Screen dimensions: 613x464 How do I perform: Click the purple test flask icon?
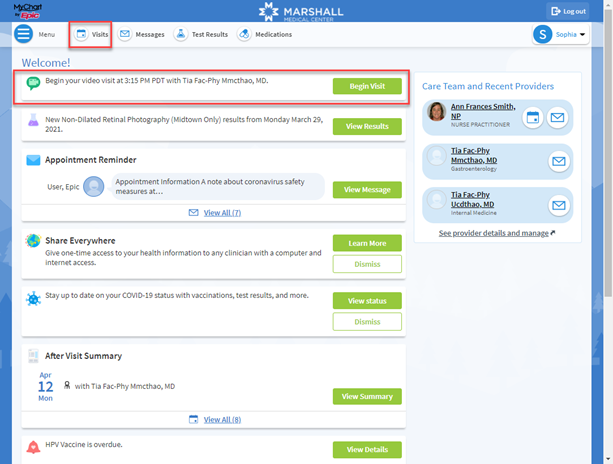point(33,120)
